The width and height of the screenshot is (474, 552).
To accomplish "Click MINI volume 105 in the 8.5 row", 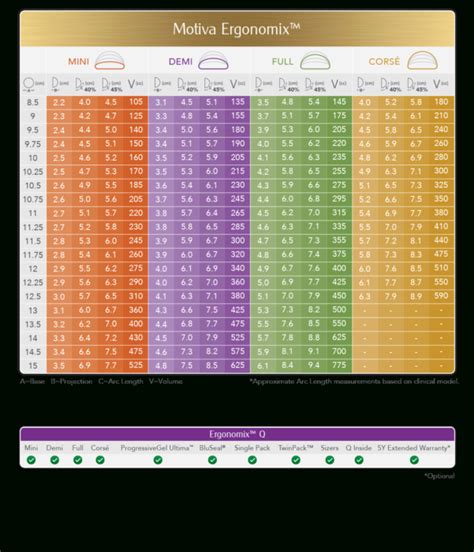I will pyautogui.click(x=136, y=102).
